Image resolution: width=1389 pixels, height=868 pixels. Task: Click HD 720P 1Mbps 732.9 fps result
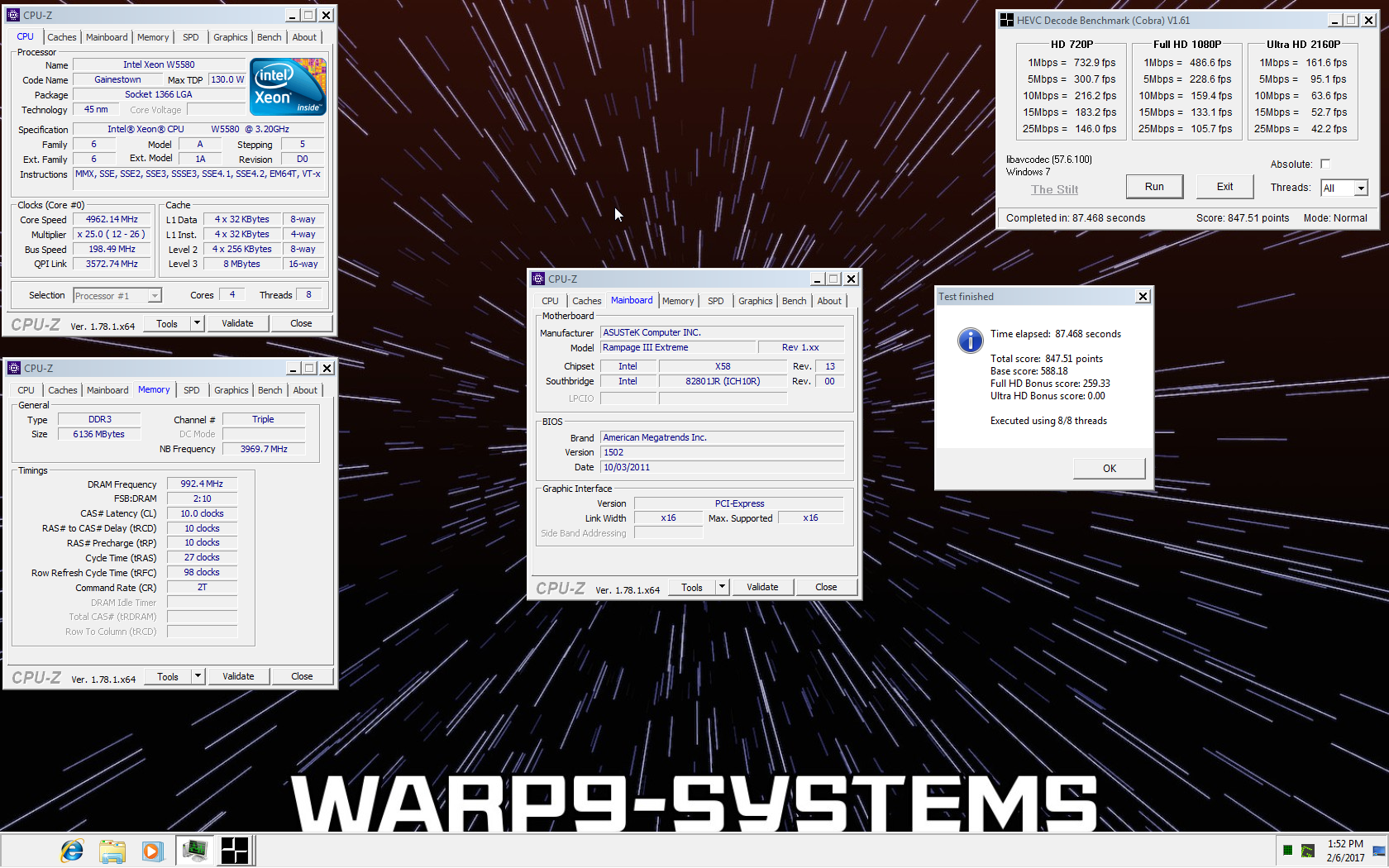pos(1072,62)
